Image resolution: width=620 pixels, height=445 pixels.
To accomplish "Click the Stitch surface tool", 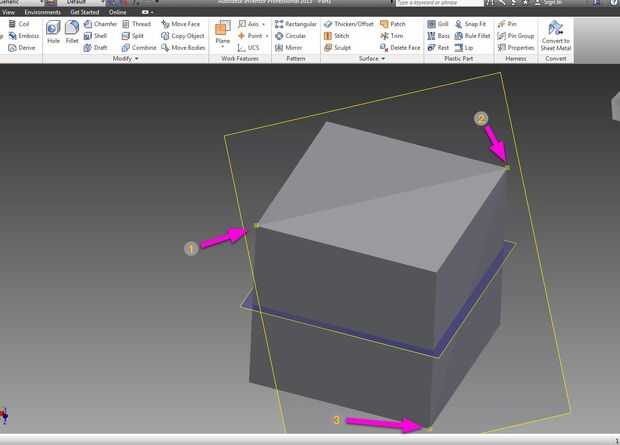I will 336,36.
